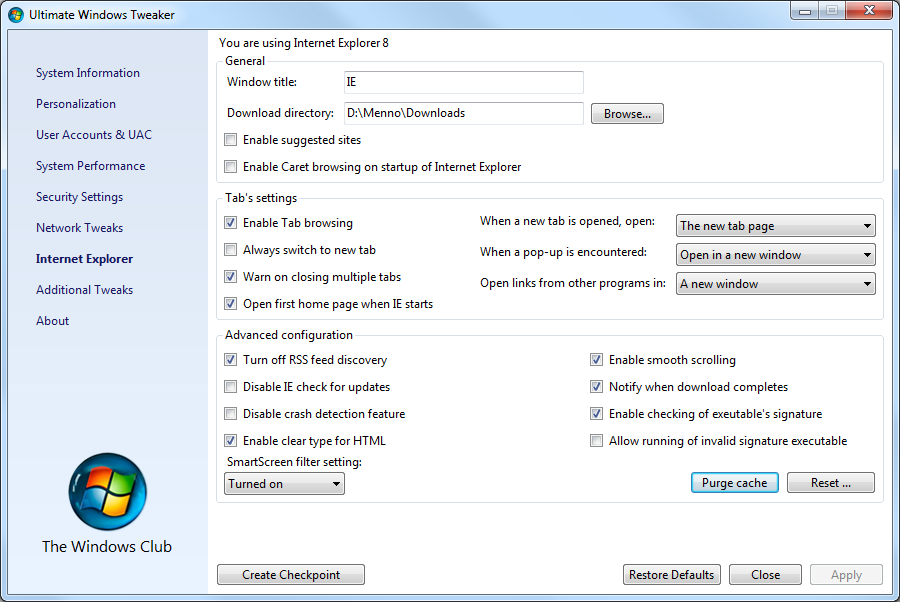Select Internet Explorer in sidebar
This screenshot has height=602, width=900.
click(84, 259)
